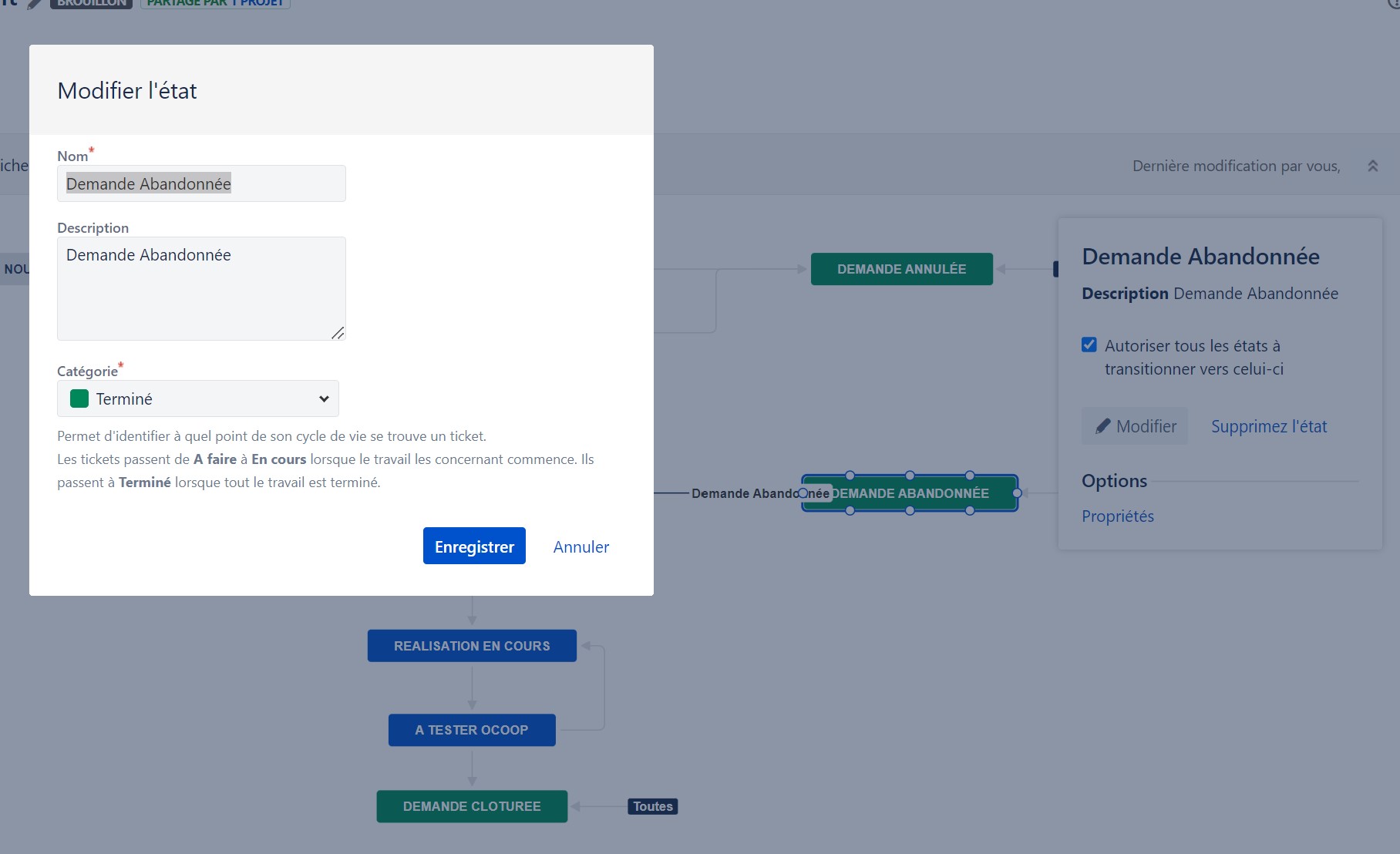Click the 'Toutes' transition label
The height and width of the screenshot is (854, 1400).
[x=651, y=806]
